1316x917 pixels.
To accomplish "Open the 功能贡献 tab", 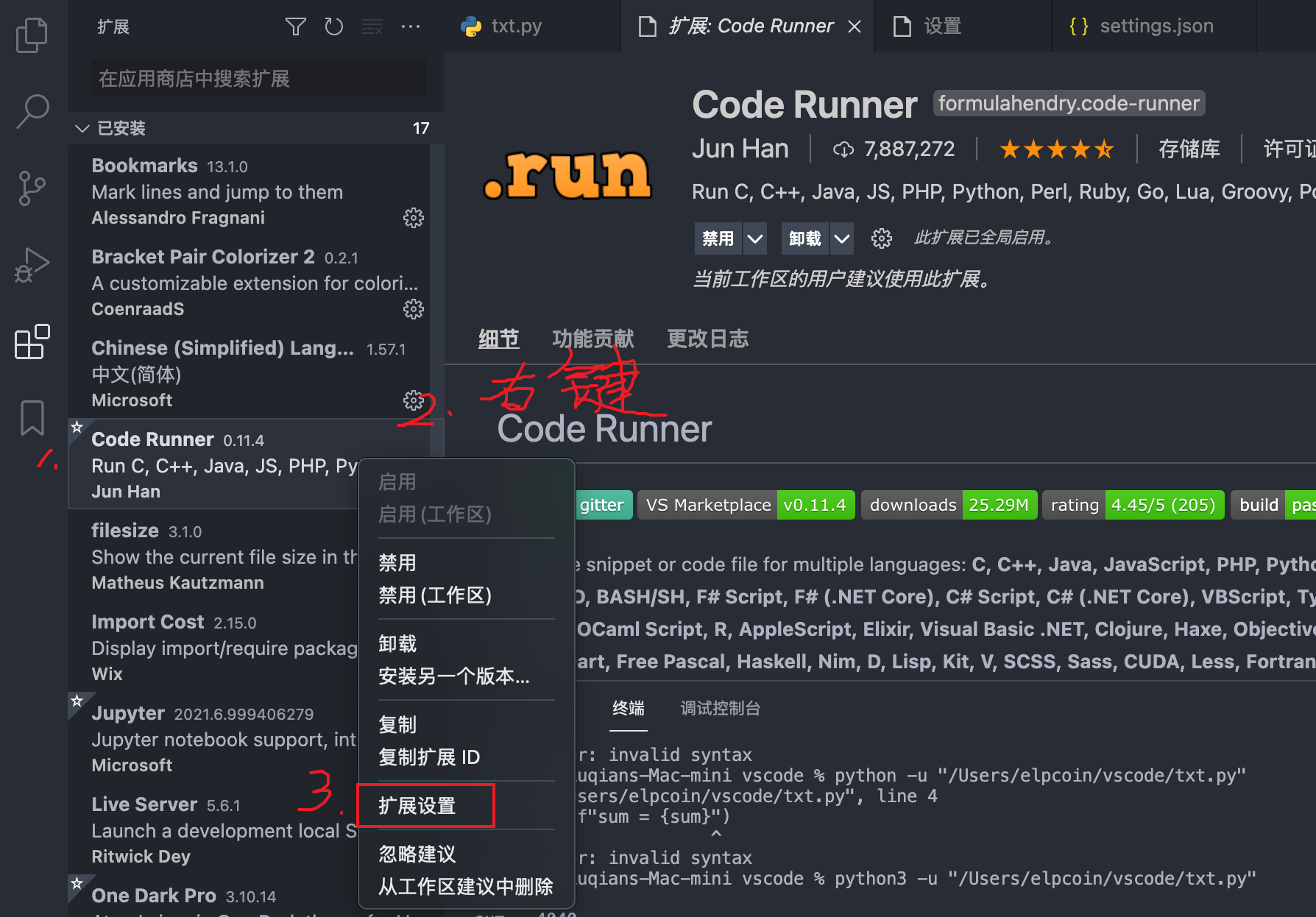I will (x=593, y=339).
